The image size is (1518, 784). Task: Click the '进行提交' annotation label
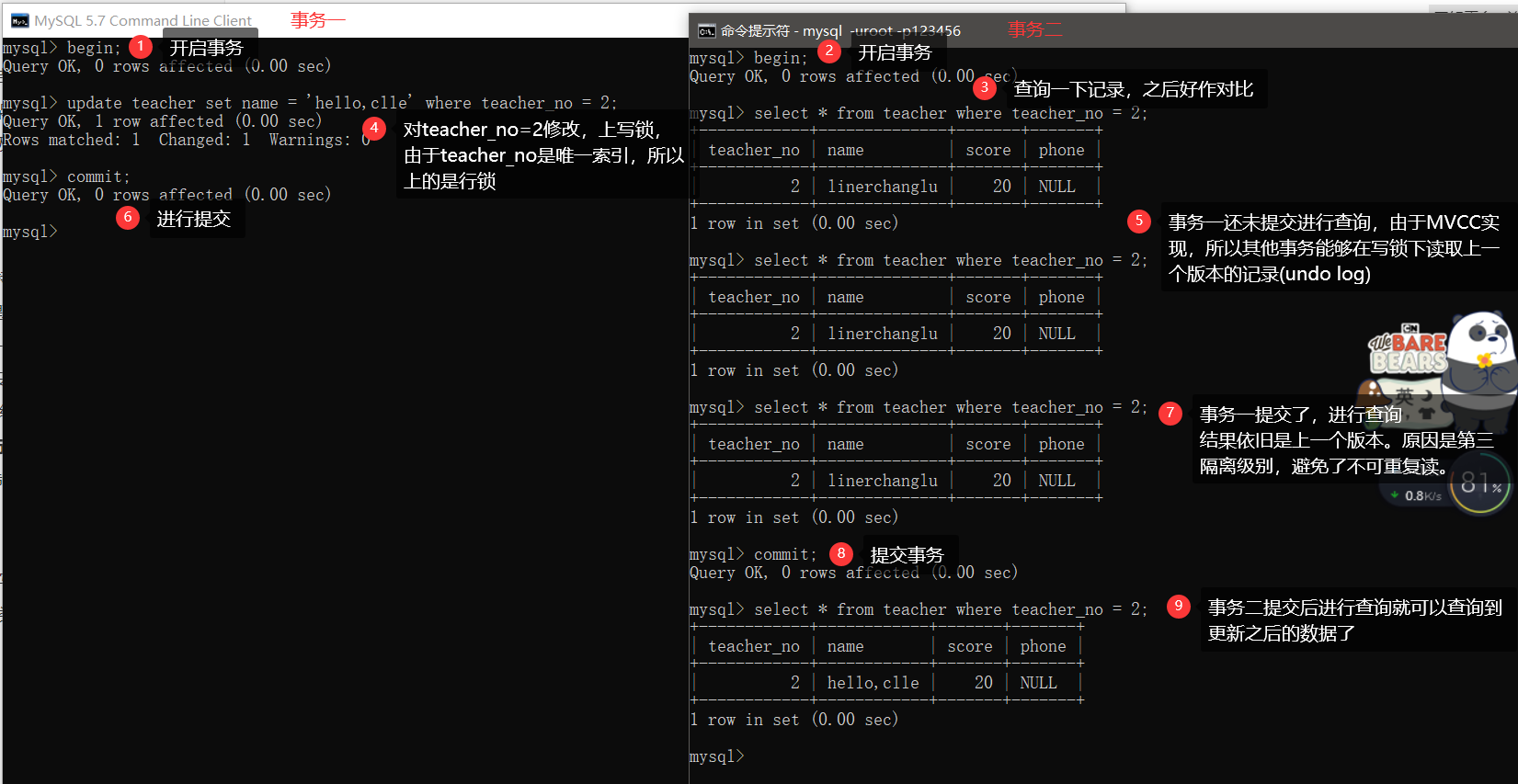[193, 219]
